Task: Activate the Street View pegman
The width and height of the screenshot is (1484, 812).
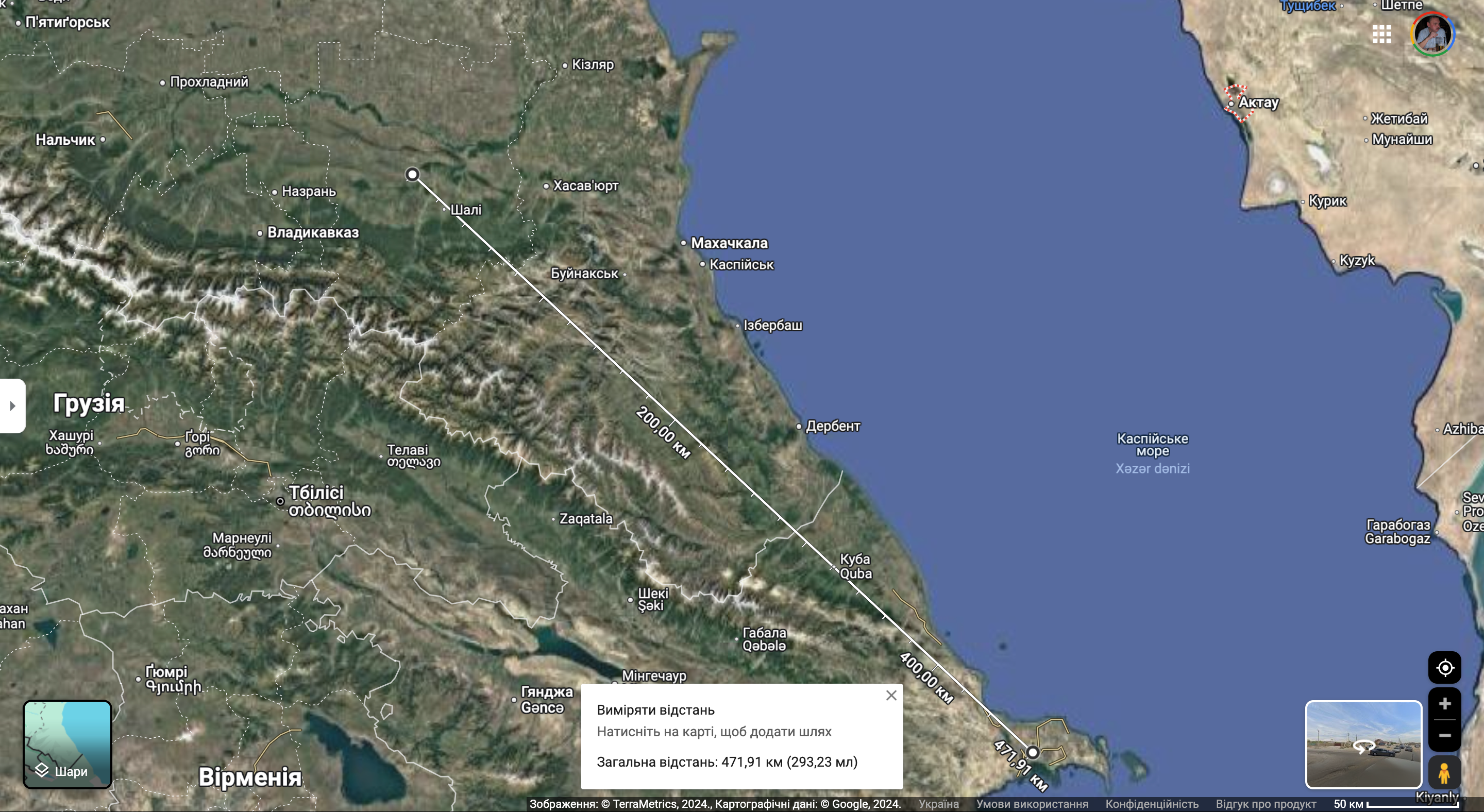Action: click(x=1444, y=773)
